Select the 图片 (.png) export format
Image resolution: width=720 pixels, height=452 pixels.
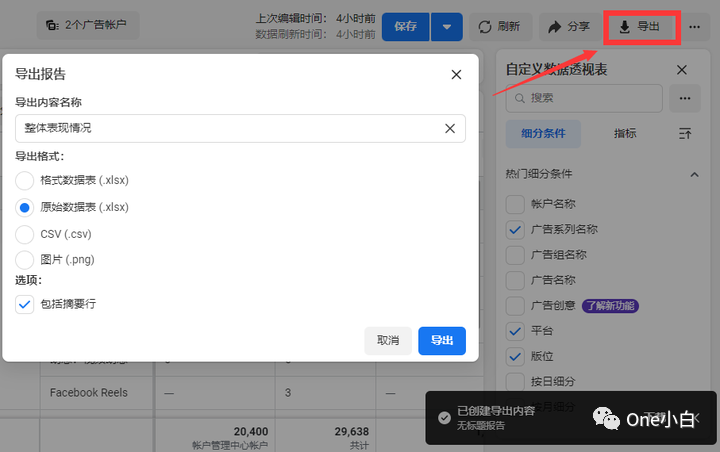tap(24, 260)
